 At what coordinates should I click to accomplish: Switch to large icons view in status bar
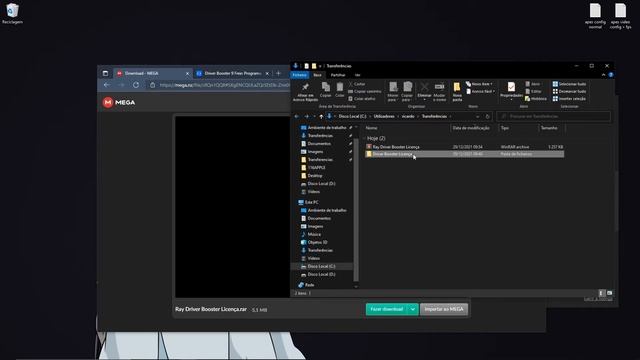[x=609, y=293]
